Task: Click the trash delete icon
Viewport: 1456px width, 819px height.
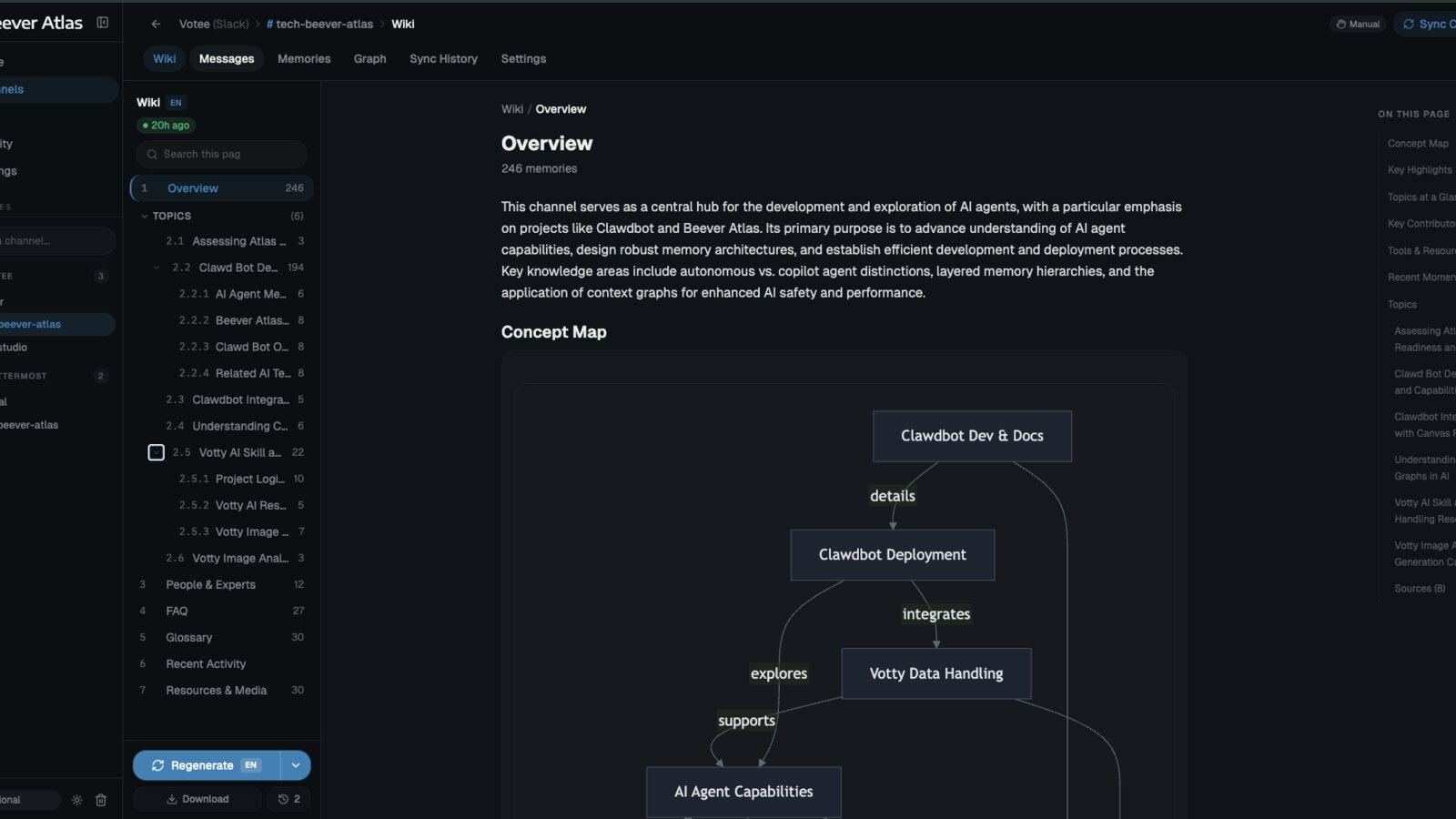Action: pyautogui.click(x=101, y=800)
